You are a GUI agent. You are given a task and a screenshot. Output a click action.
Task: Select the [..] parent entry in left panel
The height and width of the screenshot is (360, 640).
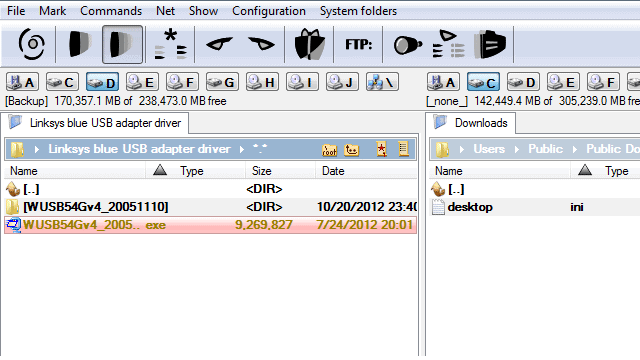(x=211, y=189)
